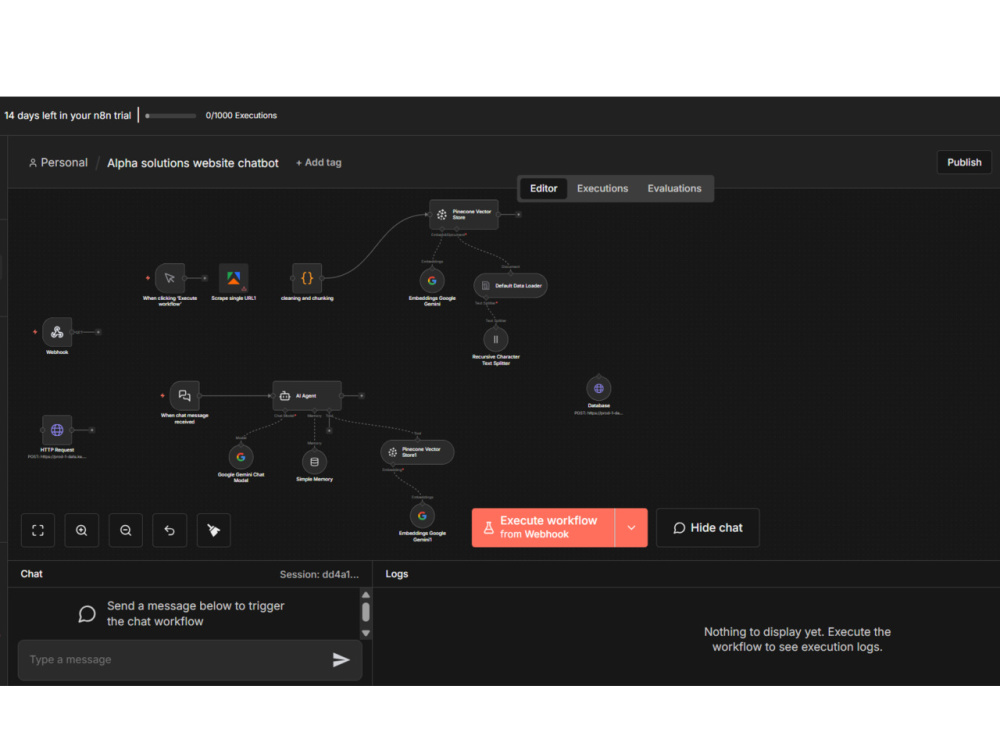This screenshot has width=1000, height=750.
Task: Click the Session dd4a1 identifier
Action: 319,575
